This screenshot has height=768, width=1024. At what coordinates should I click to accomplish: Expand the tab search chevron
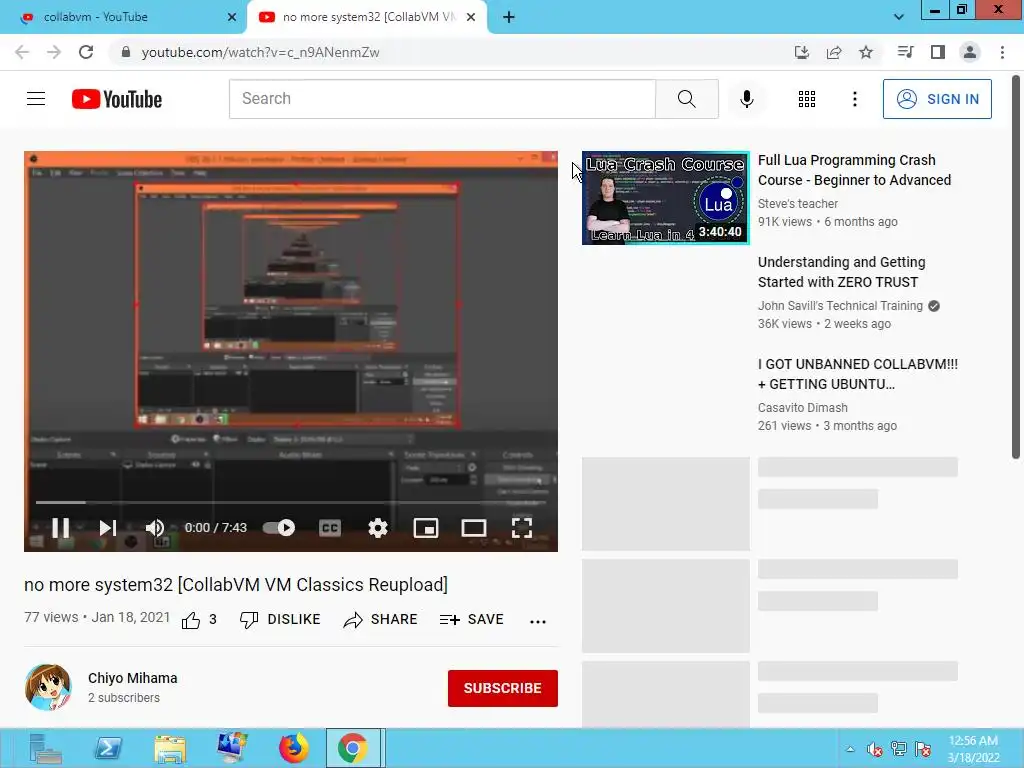[x=899, y=17]
